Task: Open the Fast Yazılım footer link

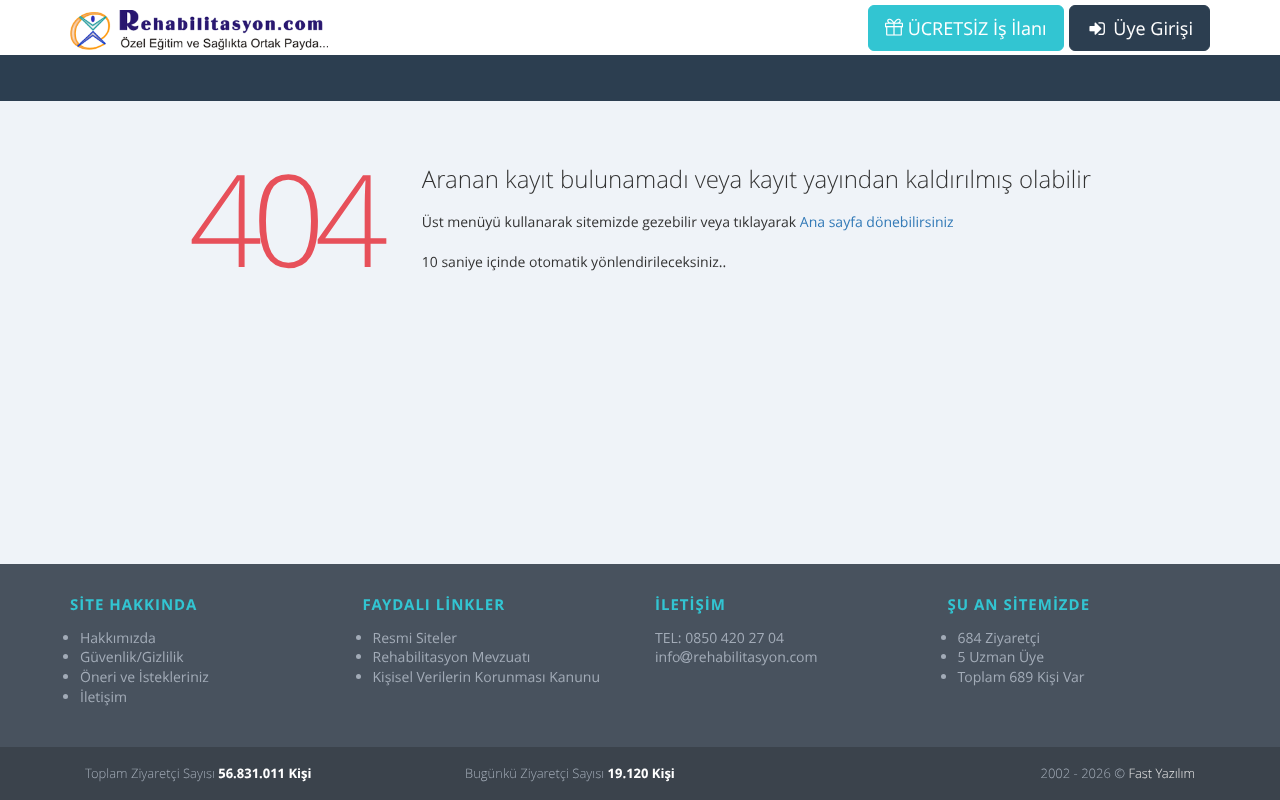Action: pos(1161,773)
